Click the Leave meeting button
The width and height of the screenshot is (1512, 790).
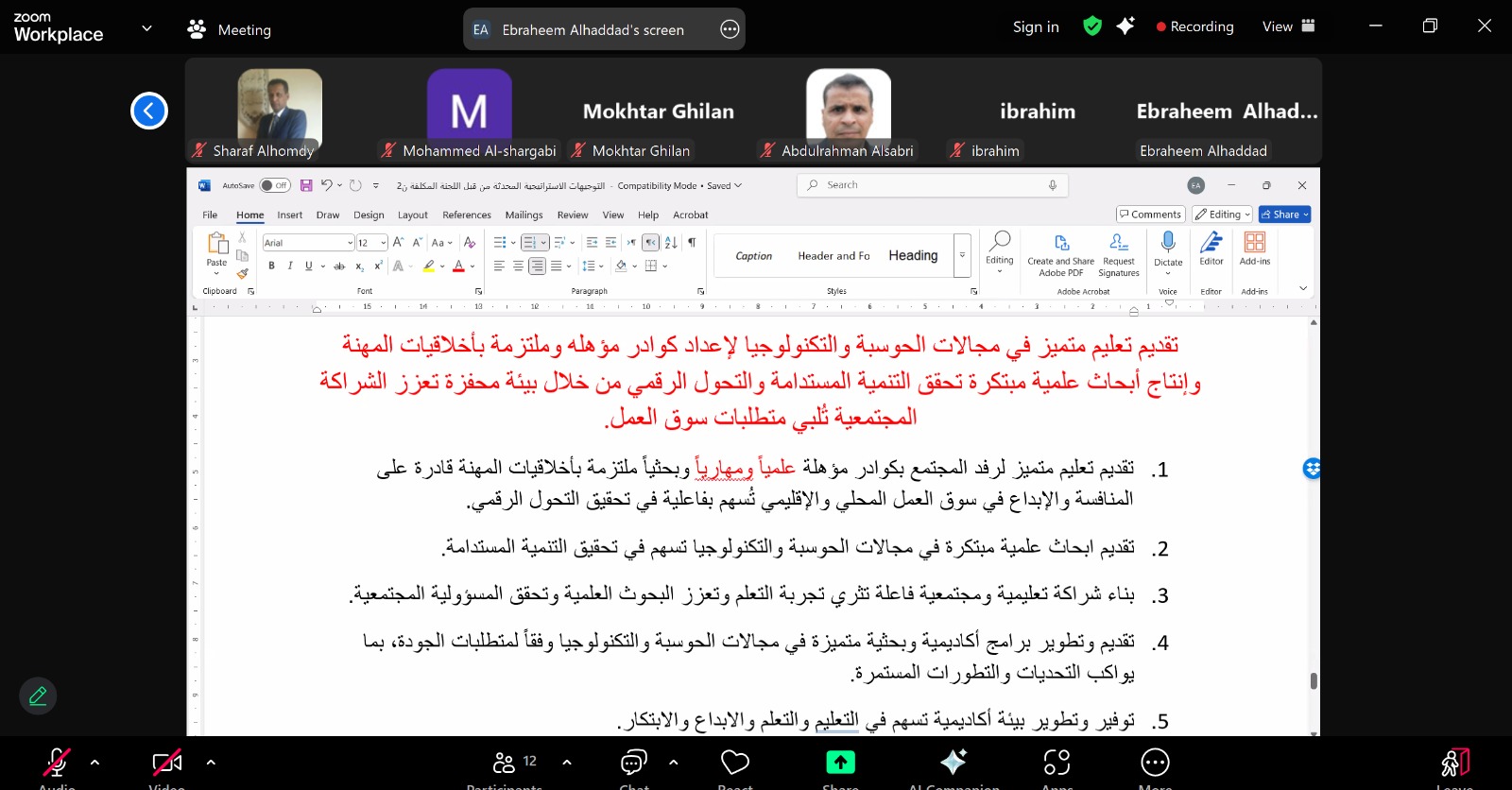[1454, 763]
